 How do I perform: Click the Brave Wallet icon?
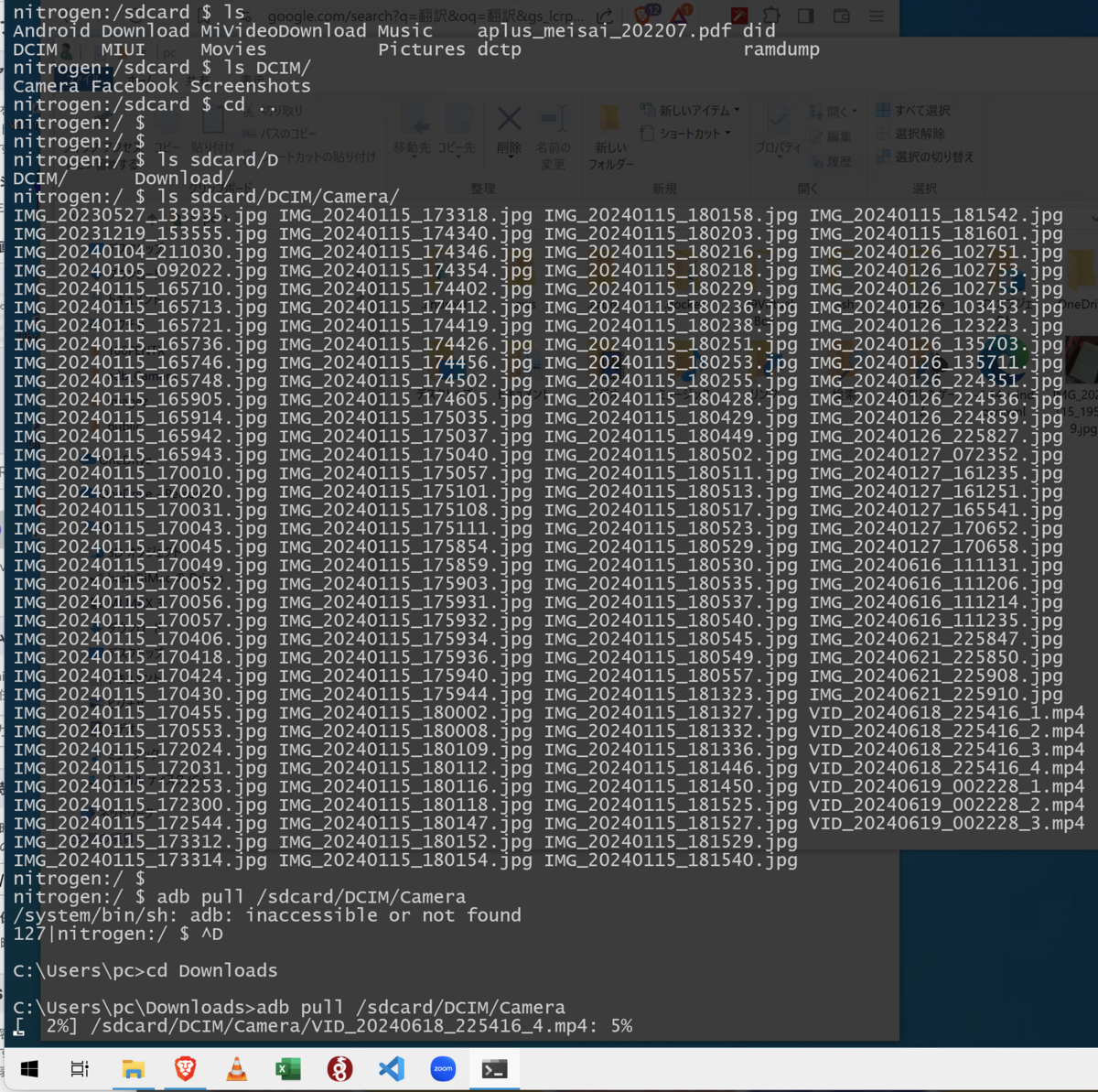[840, 15]
